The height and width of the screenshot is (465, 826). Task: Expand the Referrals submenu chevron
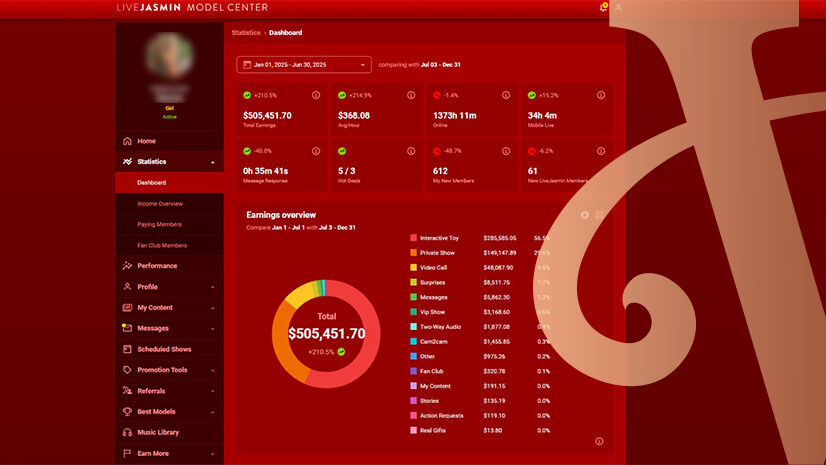(213, 391)
